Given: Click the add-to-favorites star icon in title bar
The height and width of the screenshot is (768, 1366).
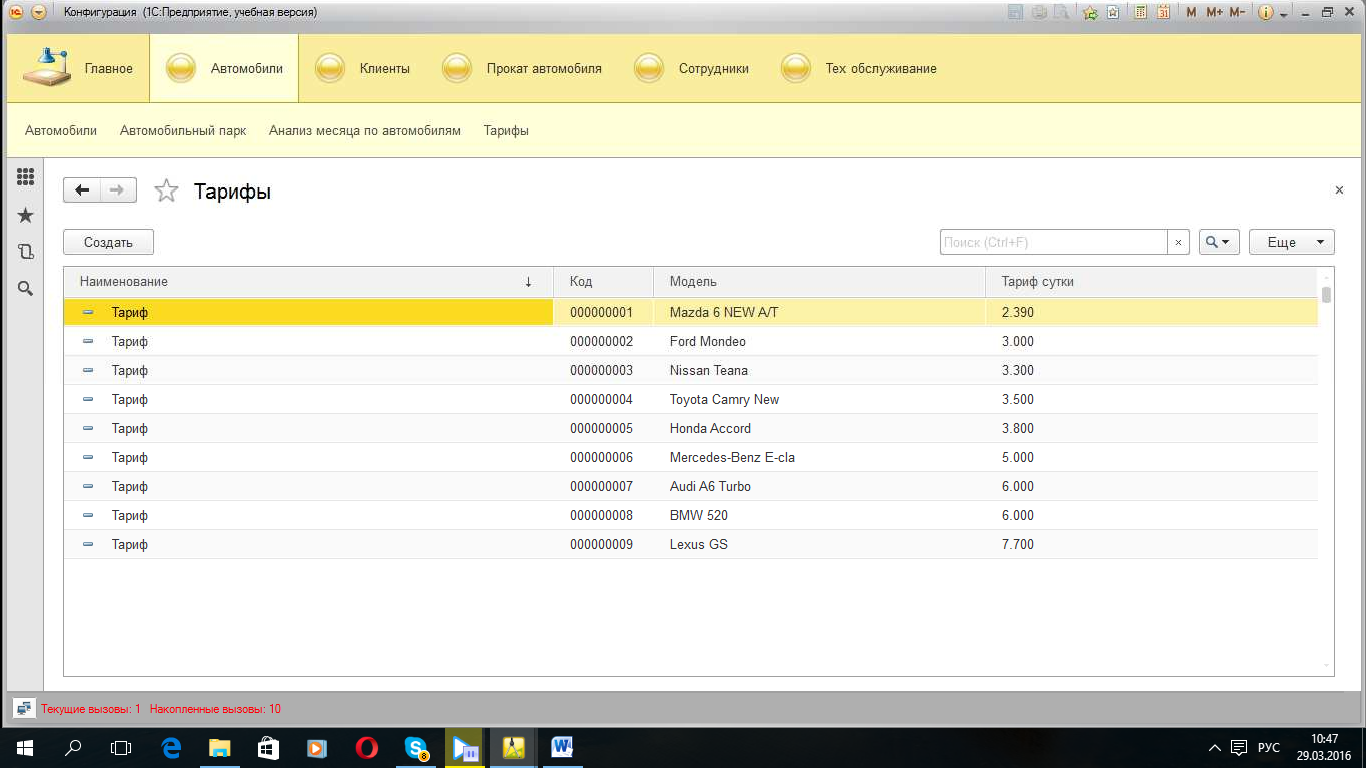Looking at the screenshot, I should (x=1090, y=12).
